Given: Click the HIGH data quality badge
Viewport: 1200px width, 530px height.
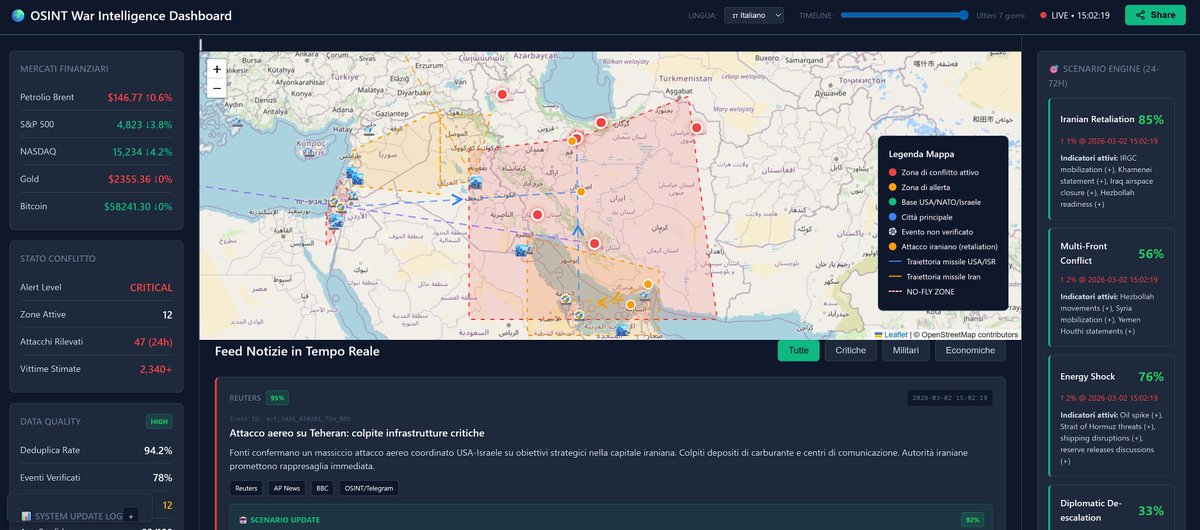Looking at the screenshot, I should pos(159,421).
